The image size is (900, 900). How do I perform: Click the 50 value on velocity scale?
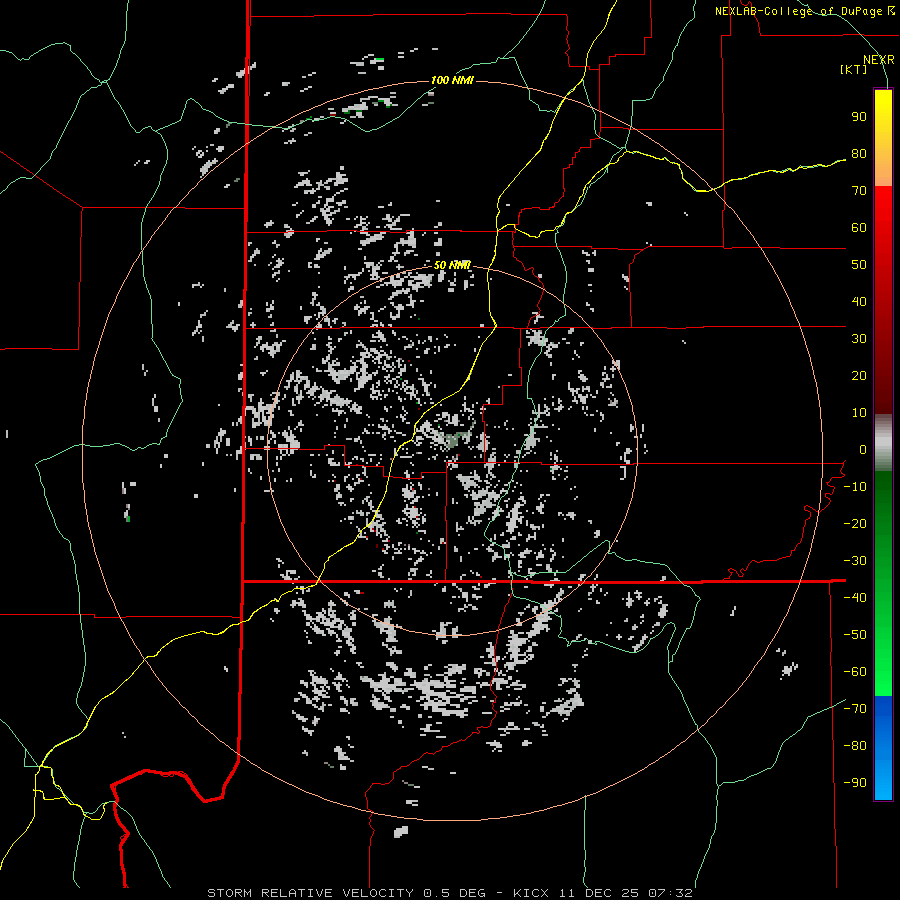tap(859, 265)
